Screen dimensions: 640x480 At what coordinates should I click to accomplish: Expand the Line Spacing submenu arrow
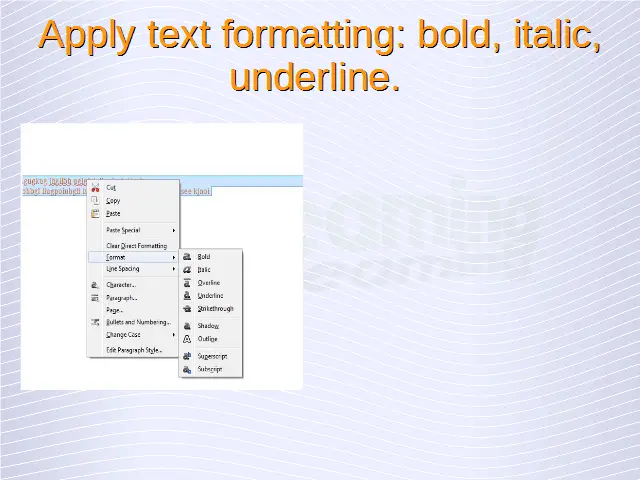(x=173, y=269)
